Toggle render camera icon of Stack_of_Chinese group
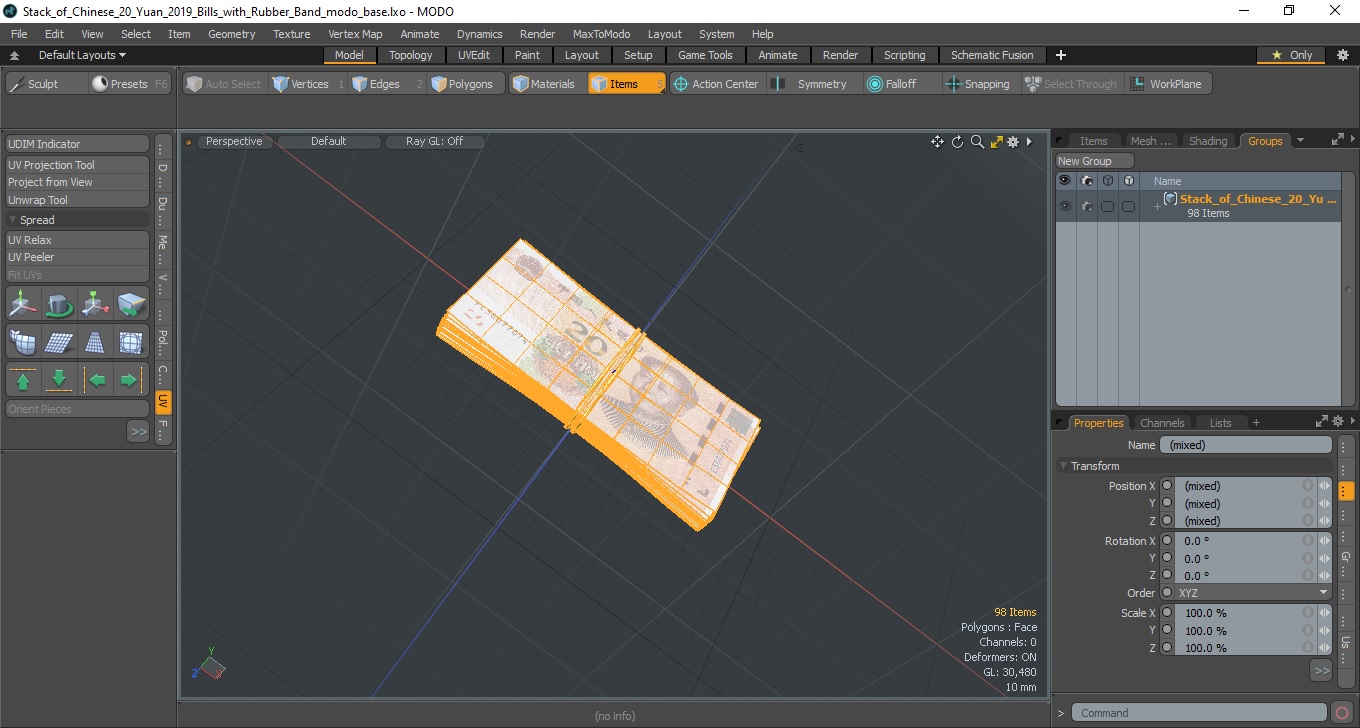1360x728 pixels. click(1086, 206)
